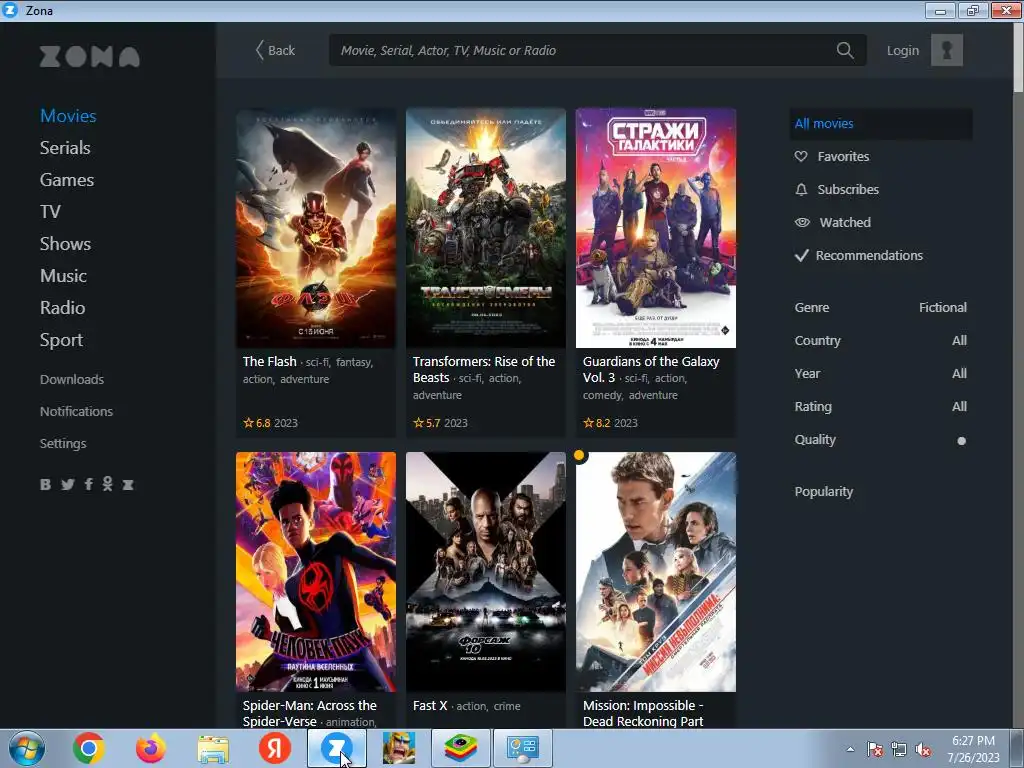Open the Zona social icon in sidebar
Screen dimensions: 1024x768
128,485
